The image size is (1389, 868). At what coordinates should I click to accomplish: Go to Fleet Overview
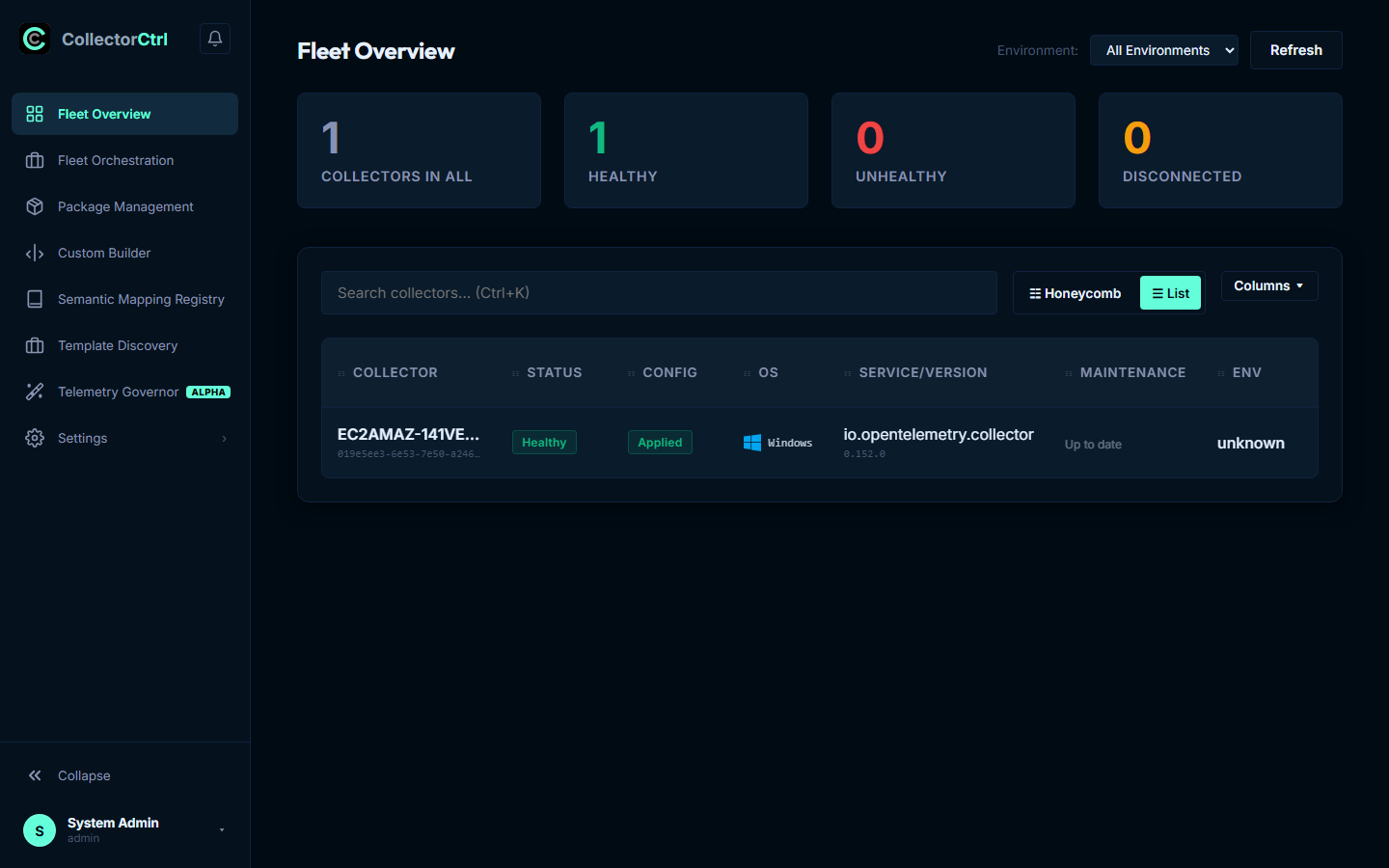(x=124, y=114)
